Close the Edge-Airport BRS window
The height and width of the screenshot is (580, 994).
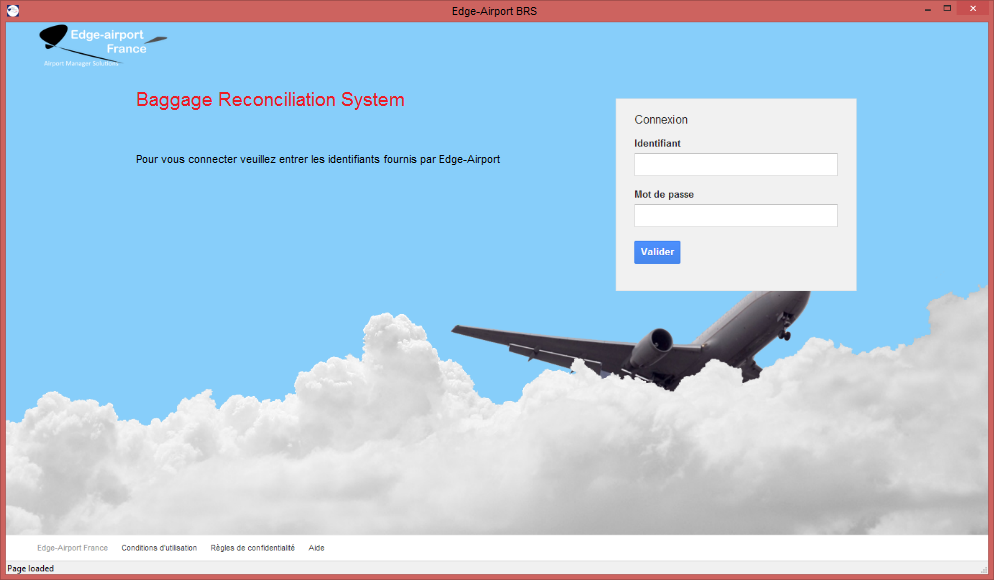pos(974,9)
